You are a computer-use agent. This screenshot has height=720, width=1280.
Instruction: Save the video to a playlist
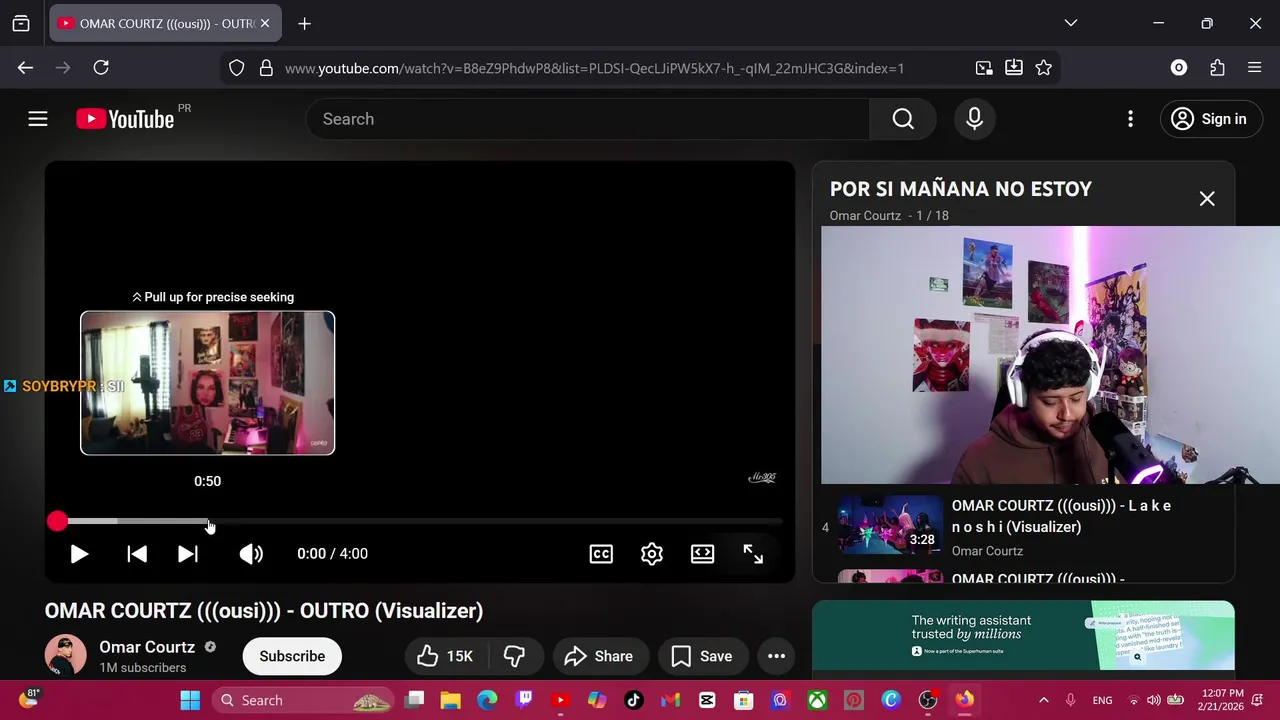703,656
